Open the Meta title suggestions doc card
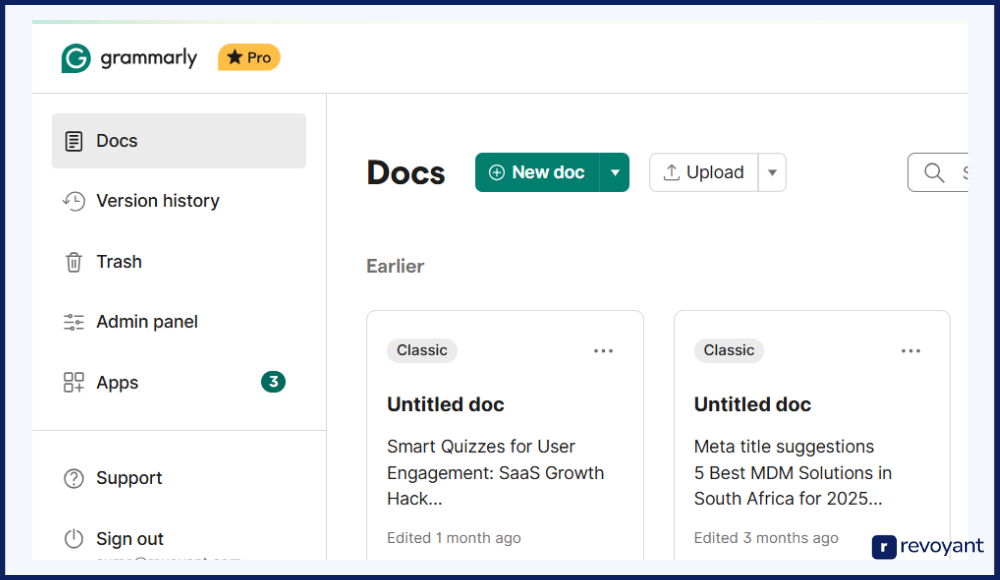1000x580 pixels. (x=812, y=436)
